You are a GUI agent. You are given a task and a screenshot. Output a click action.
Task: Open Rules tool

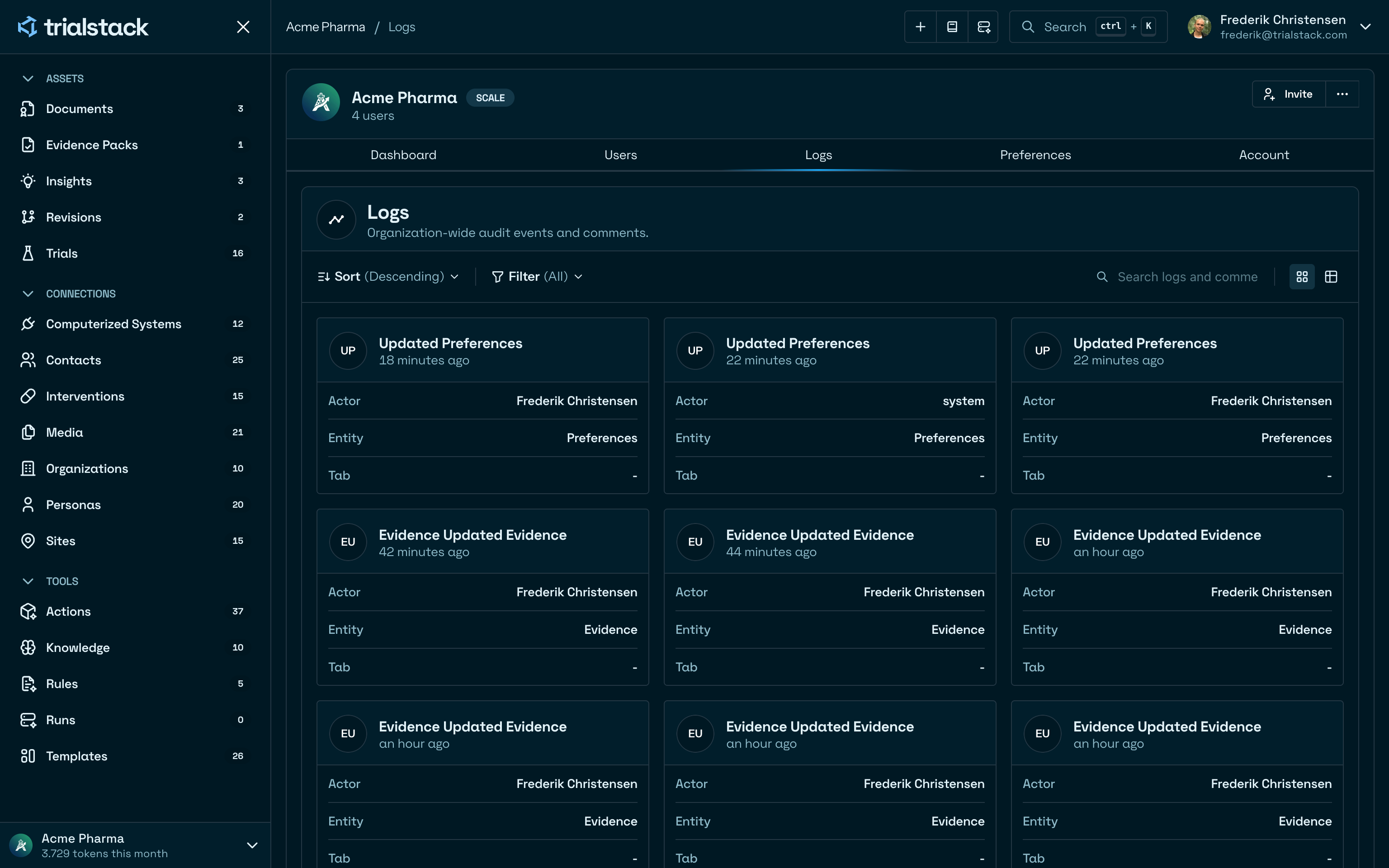coord(136,684)
